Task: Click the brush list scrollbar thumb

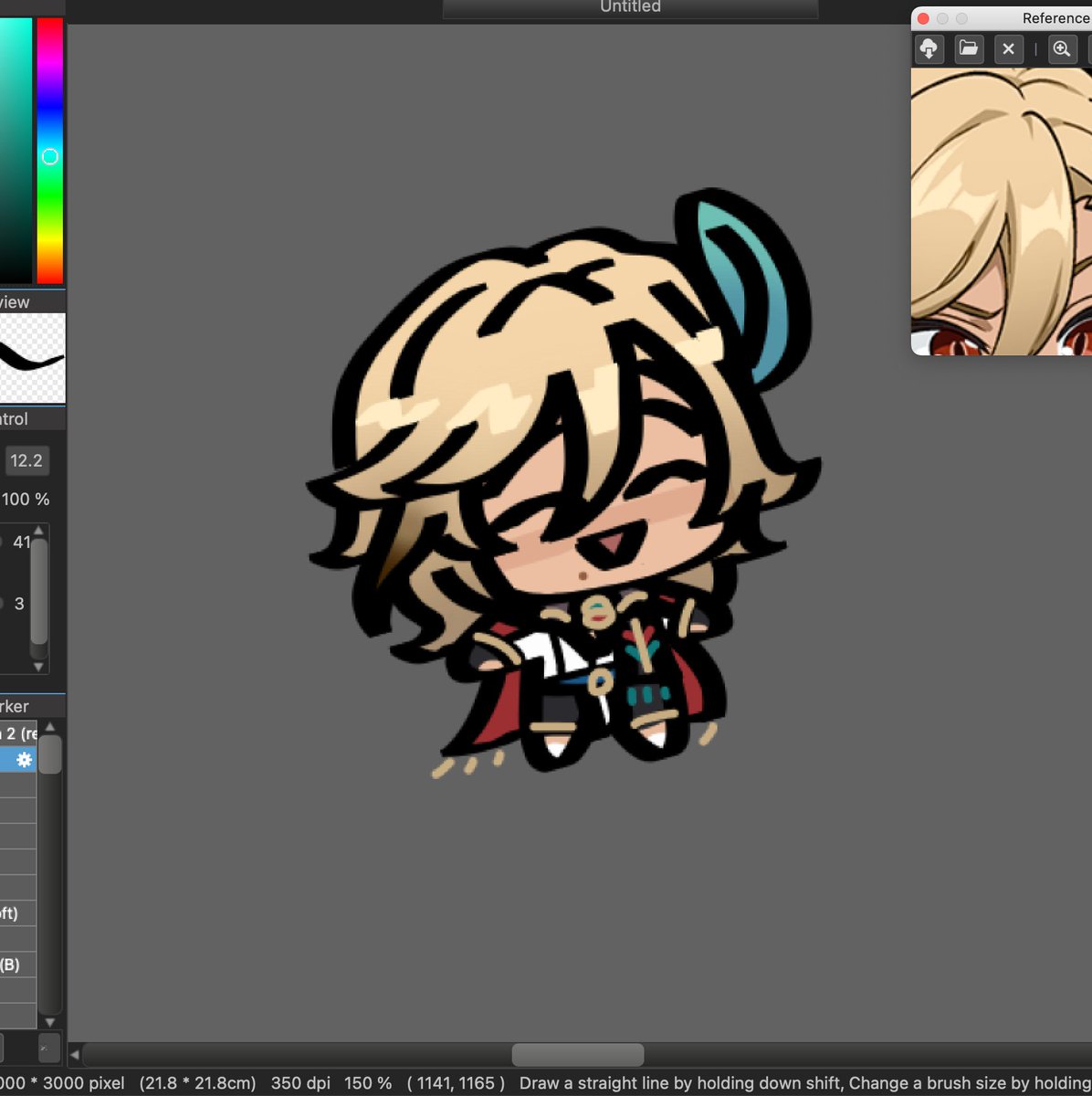Action: 50,754
